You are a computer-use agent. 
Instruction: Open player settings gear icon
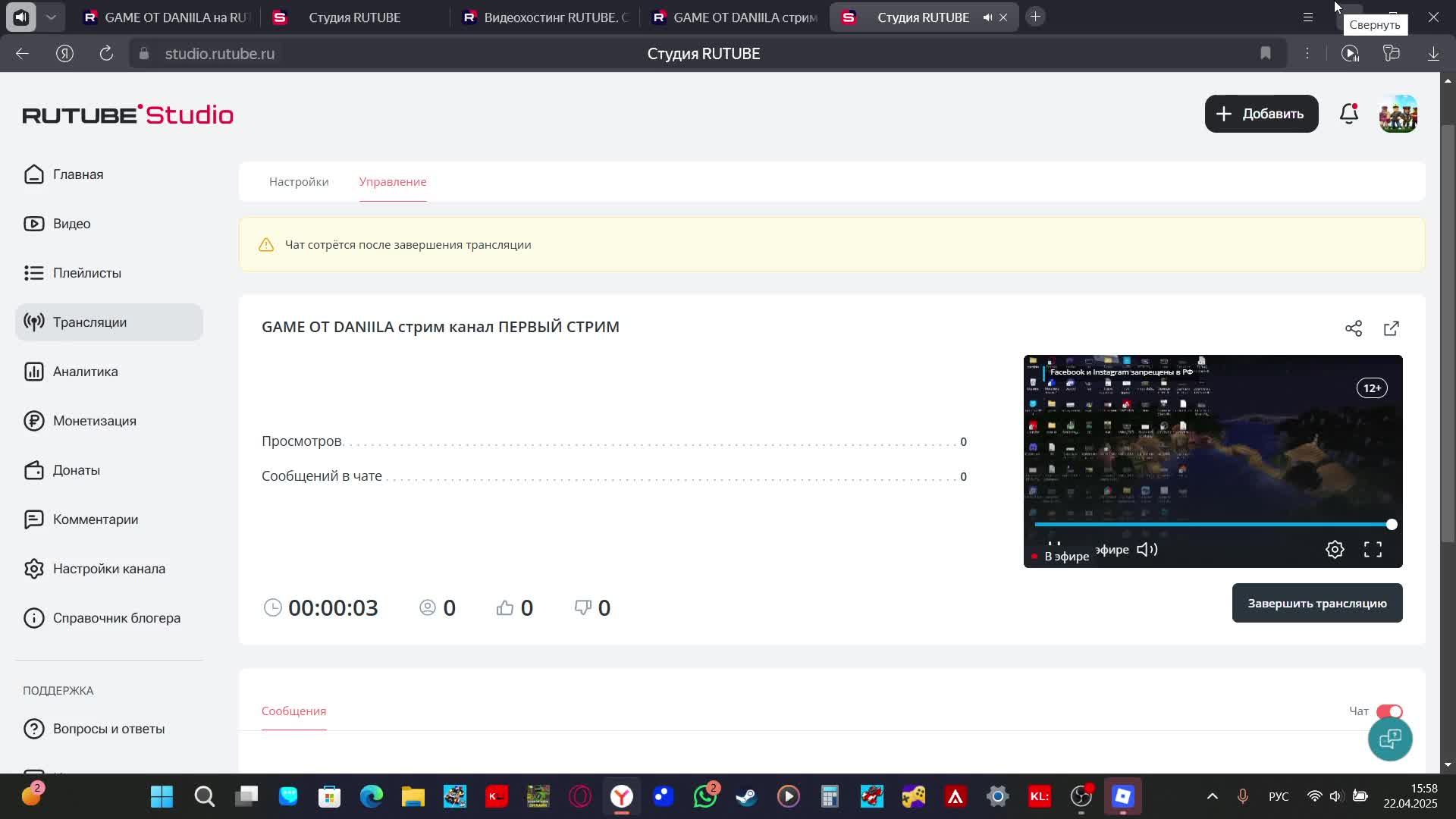point(1335,550)
